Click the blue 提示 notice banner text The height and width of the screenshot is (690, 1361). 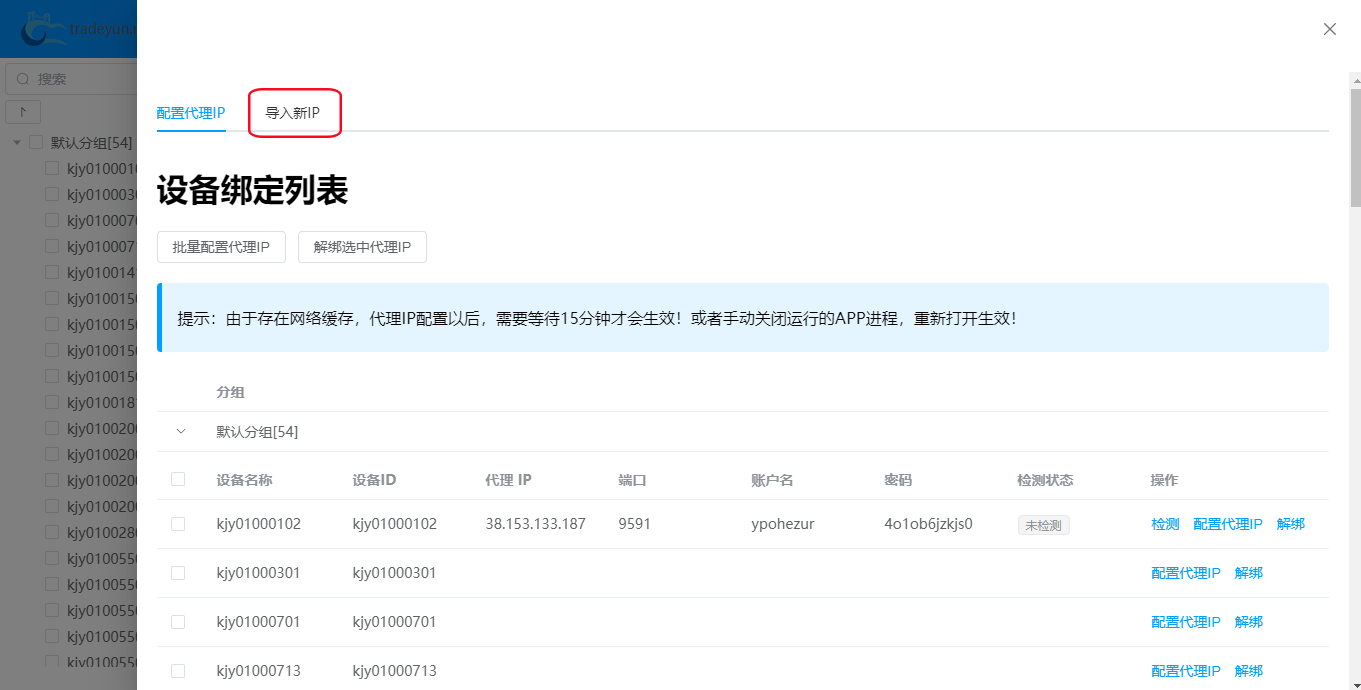[x=597, y=318]
